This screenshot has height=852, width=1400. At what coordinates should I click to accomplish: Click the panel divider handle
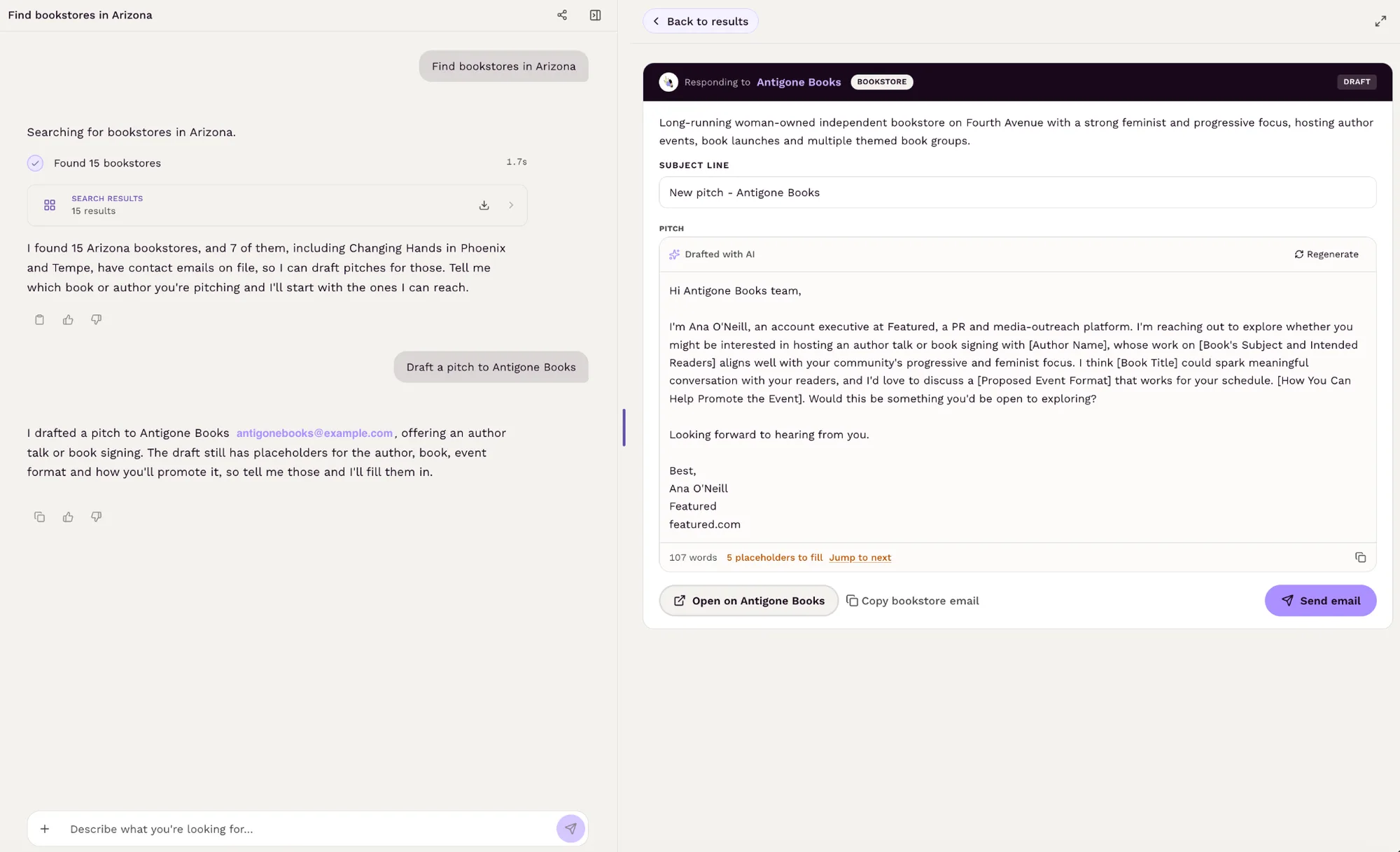pyautogui.click(x=624, y=428)
